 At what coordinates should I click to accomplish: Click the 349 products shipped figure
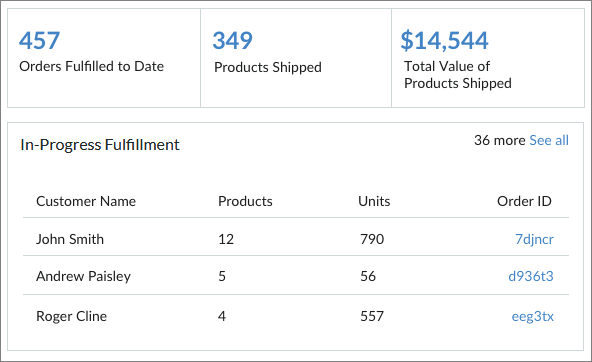point(232,40)
